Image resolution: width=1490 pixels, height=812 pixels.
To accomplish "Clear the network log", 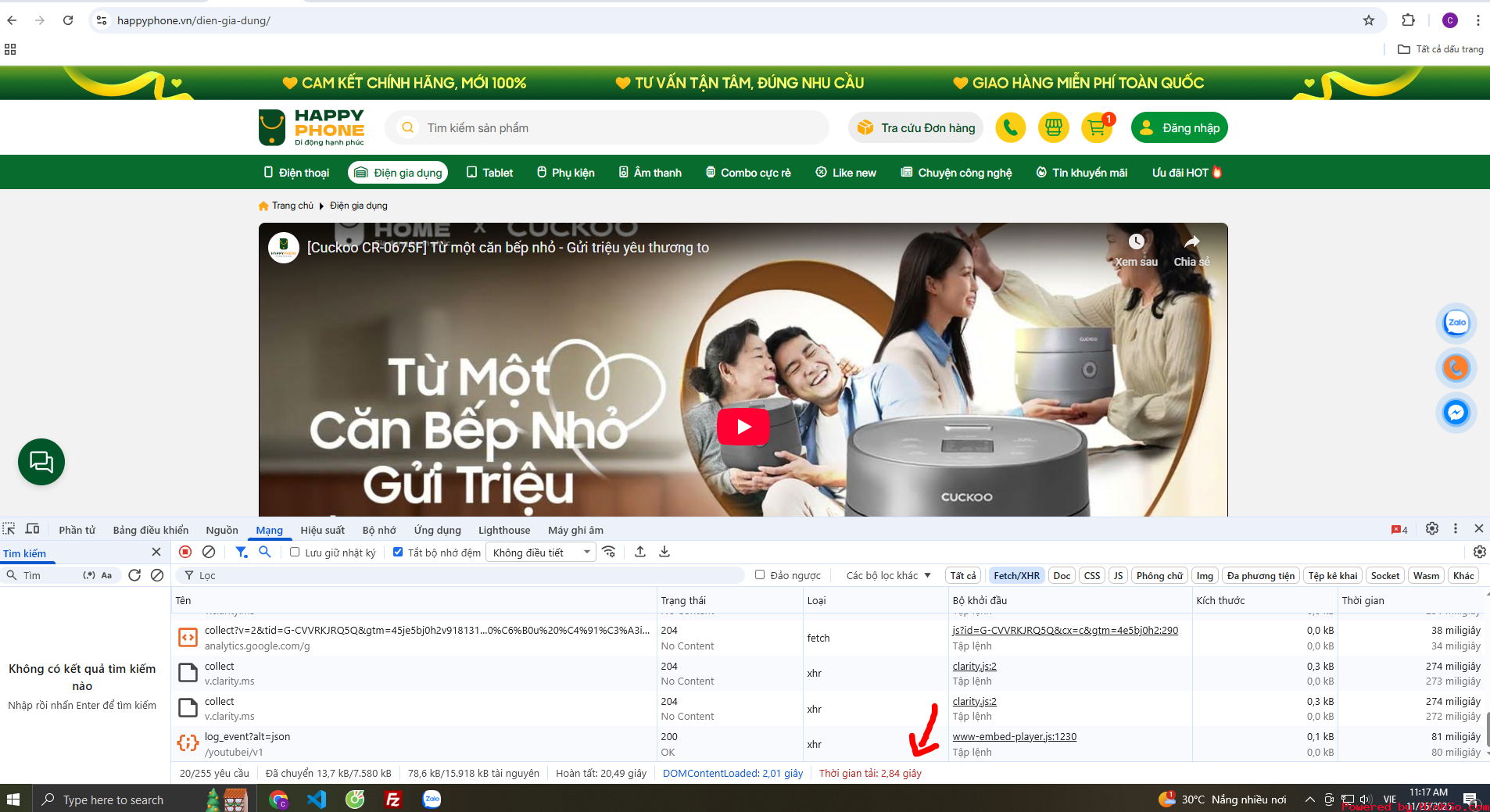I will tap(209, 552).
